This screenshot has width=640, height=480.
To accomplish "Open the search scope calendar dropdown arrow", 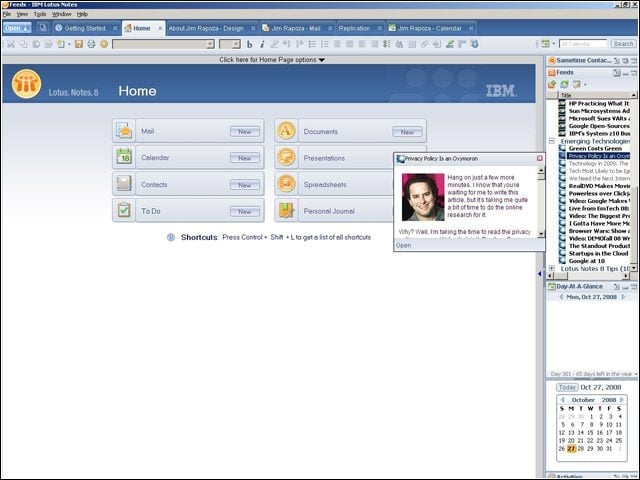I will point(554,44).
